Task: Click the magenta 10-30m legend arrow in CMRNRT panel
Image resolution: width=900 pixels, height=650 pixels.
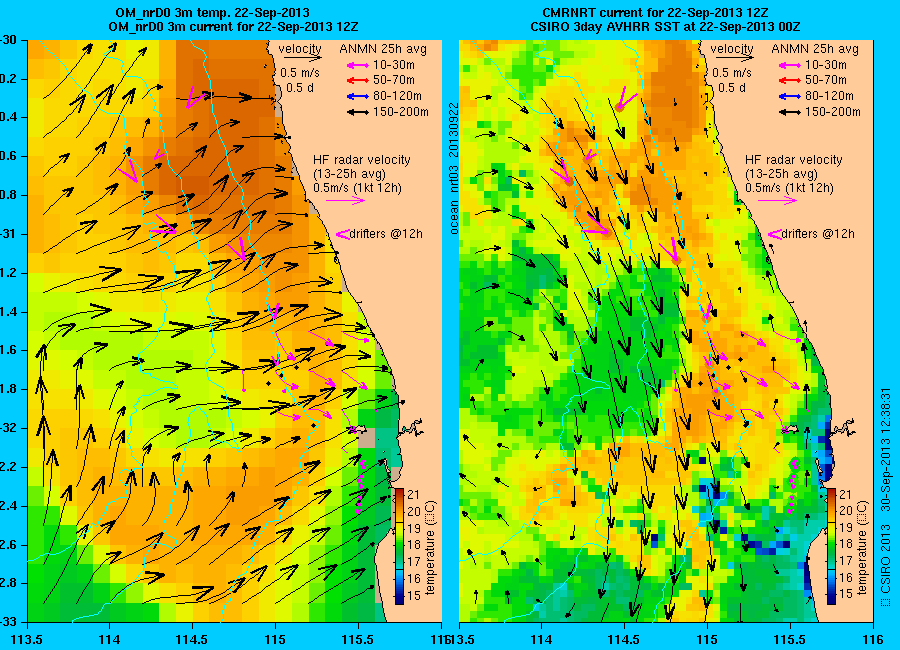Action: click(x=790, y=65)
